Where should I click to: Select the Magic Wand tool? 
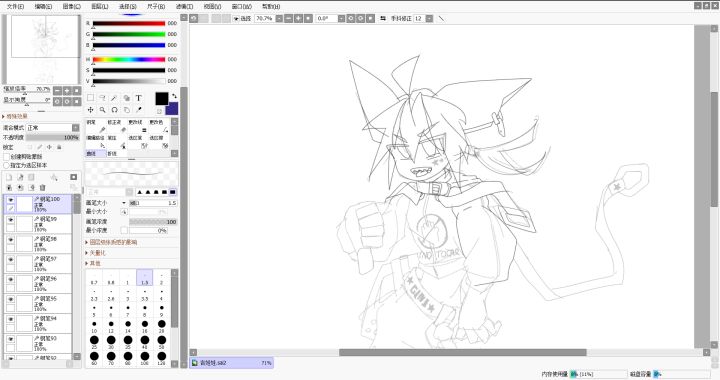(114, 98)
